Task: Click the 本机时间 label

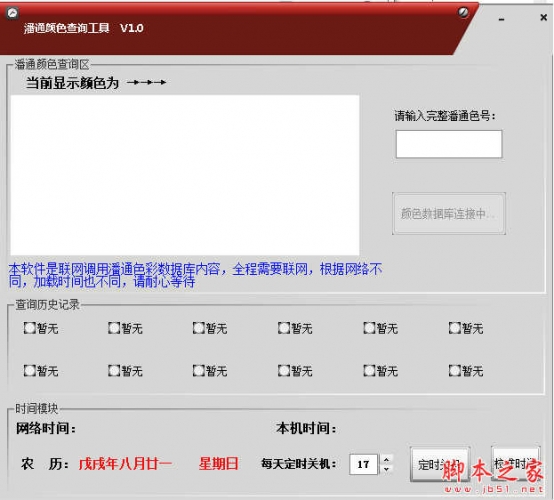Action: click(x=306, y=428)
